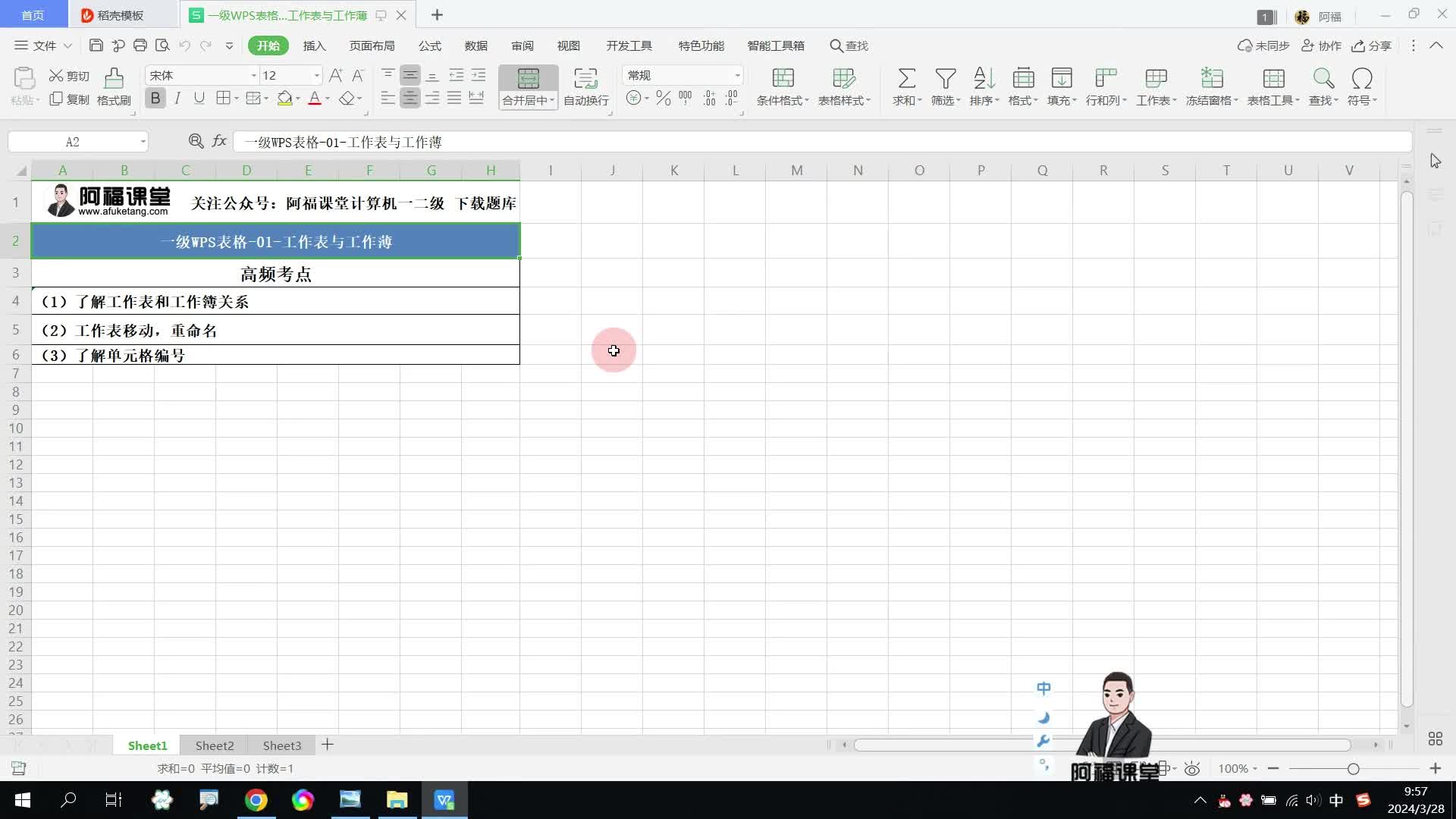Open the font name dropdown (宋体)
This screenshot has width=1456, height=819.
coord(254,75)
